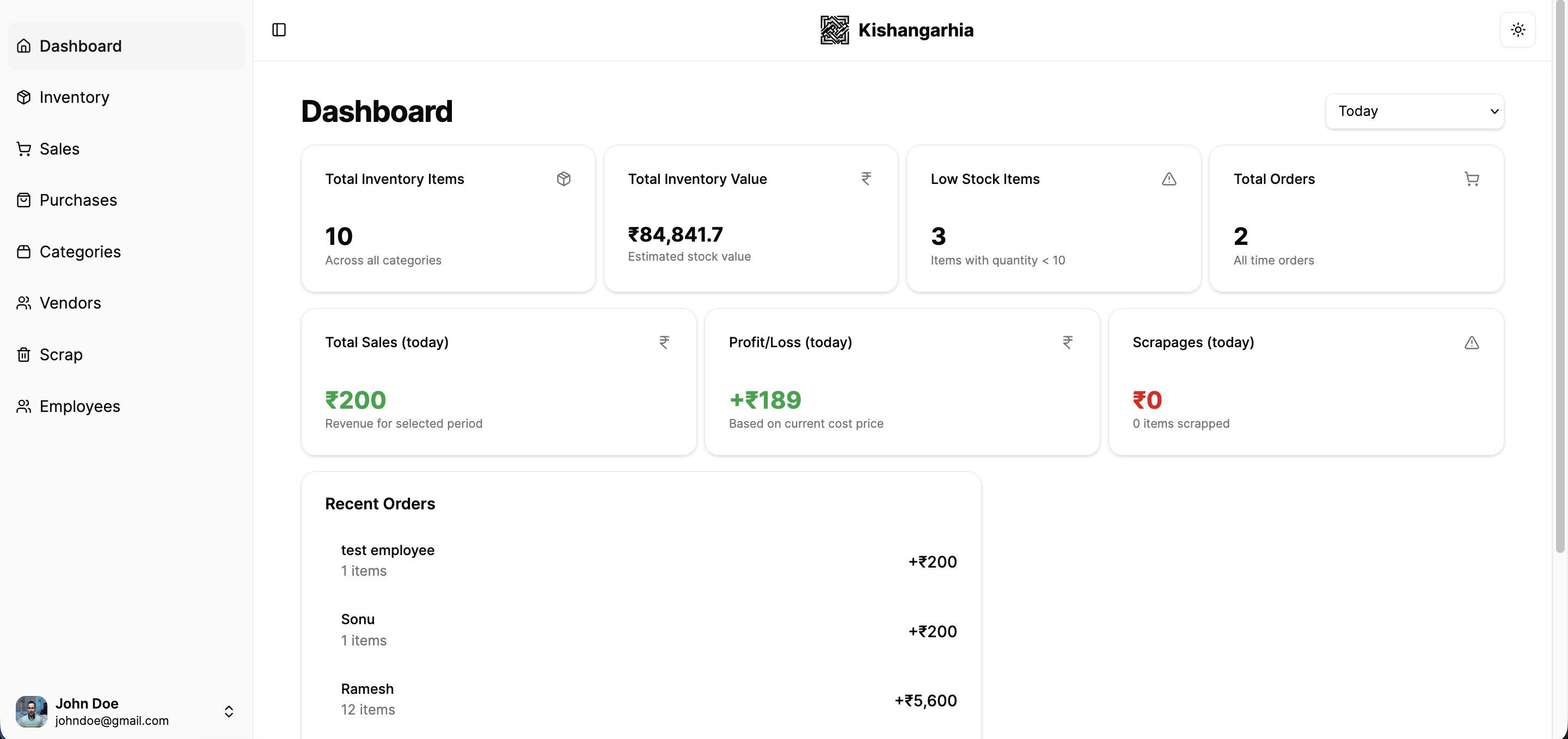Click the Sales shopping cart icon
The height and width of the screenshot is (739, 1568).
pos(24,149)
